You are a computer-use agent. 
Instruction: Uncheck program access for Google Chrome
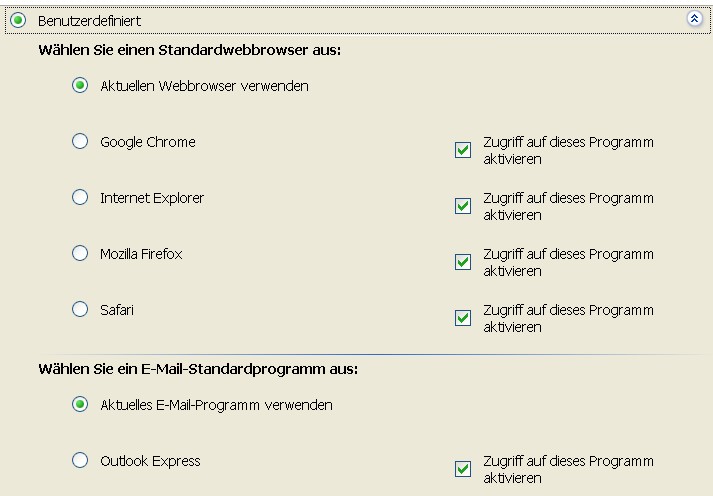463,150
